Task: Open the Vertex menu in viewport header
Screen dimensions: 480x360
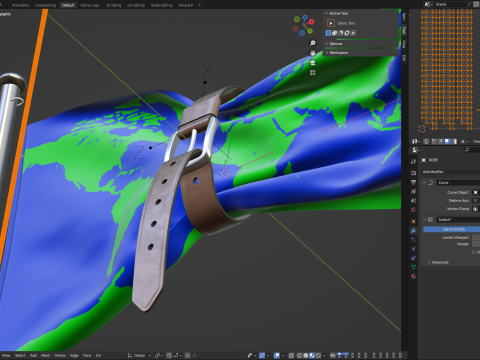Action: 60,355
